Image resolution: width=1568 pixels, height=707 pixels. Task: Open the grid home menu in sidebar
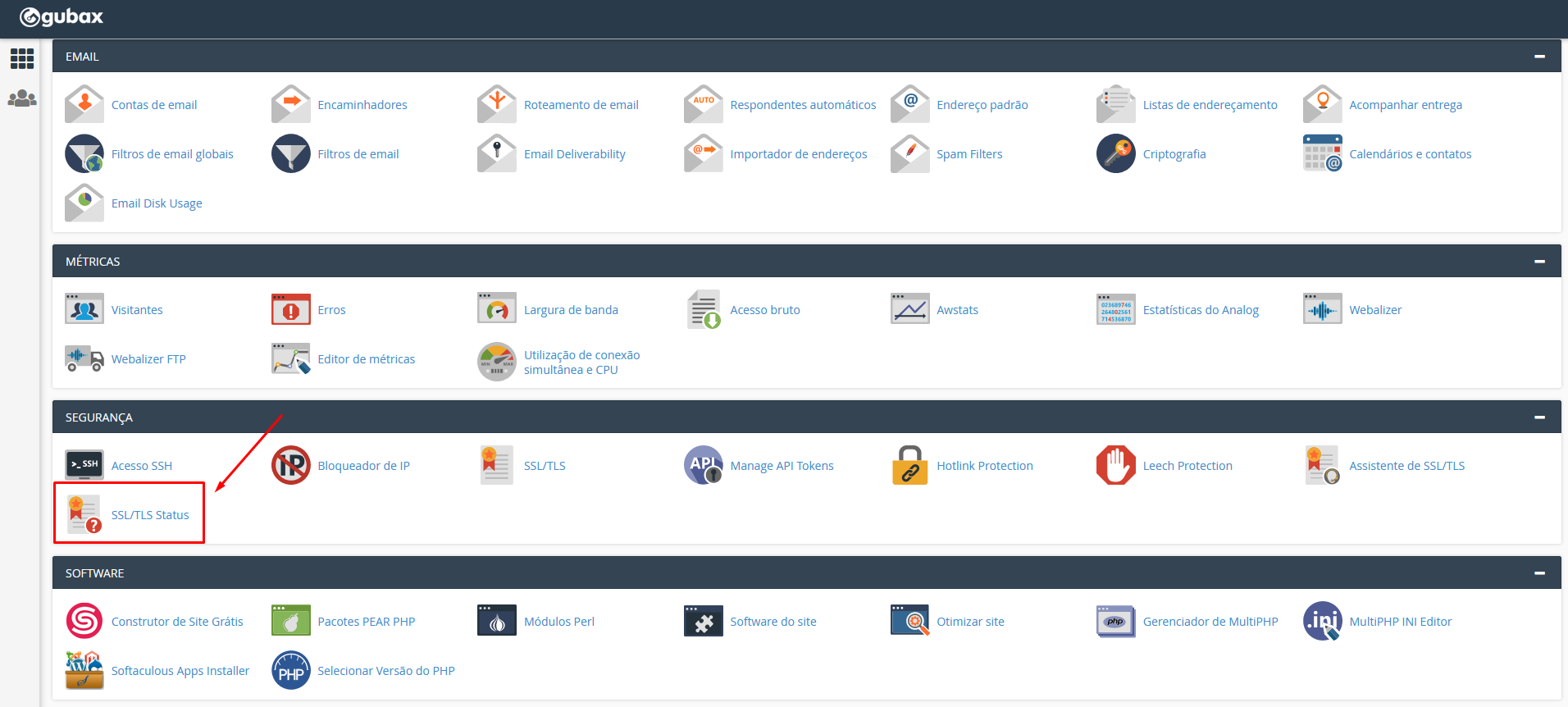22,58
